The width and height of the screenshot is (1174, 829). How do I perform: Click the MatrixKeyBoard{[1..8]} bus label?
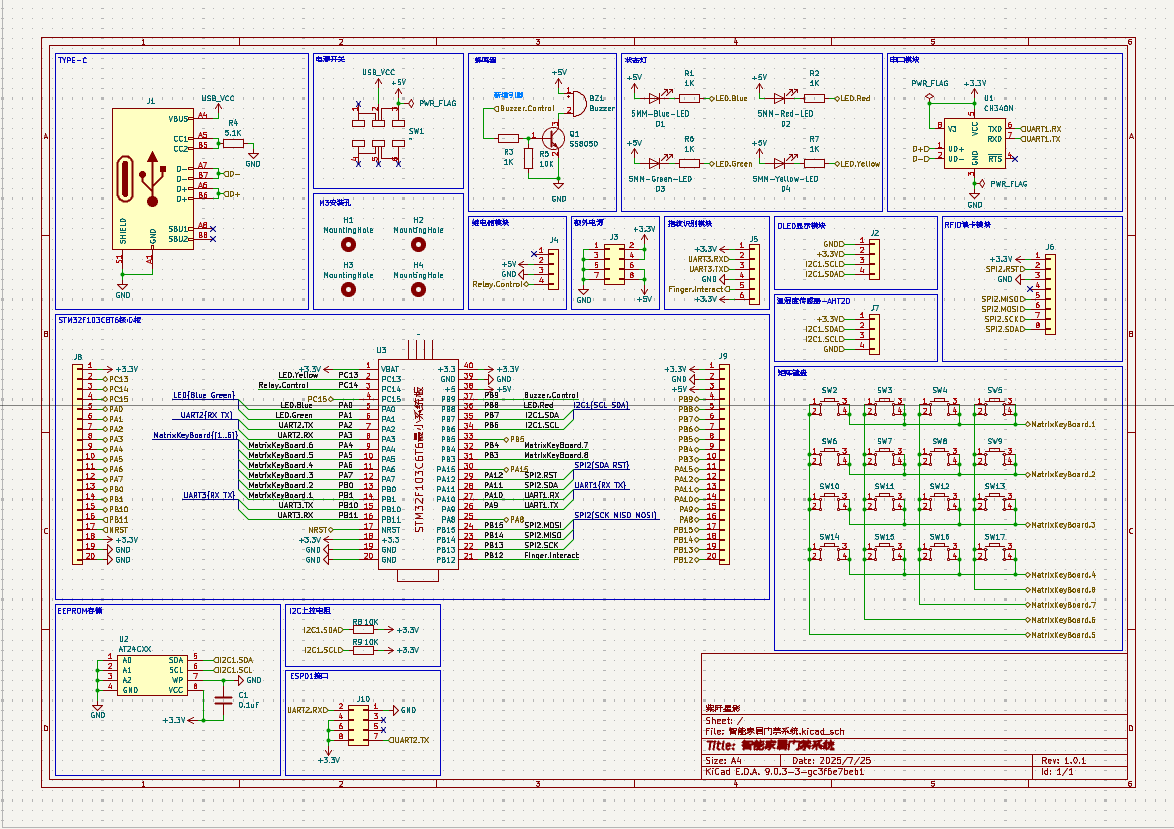[x=195, y=435]
